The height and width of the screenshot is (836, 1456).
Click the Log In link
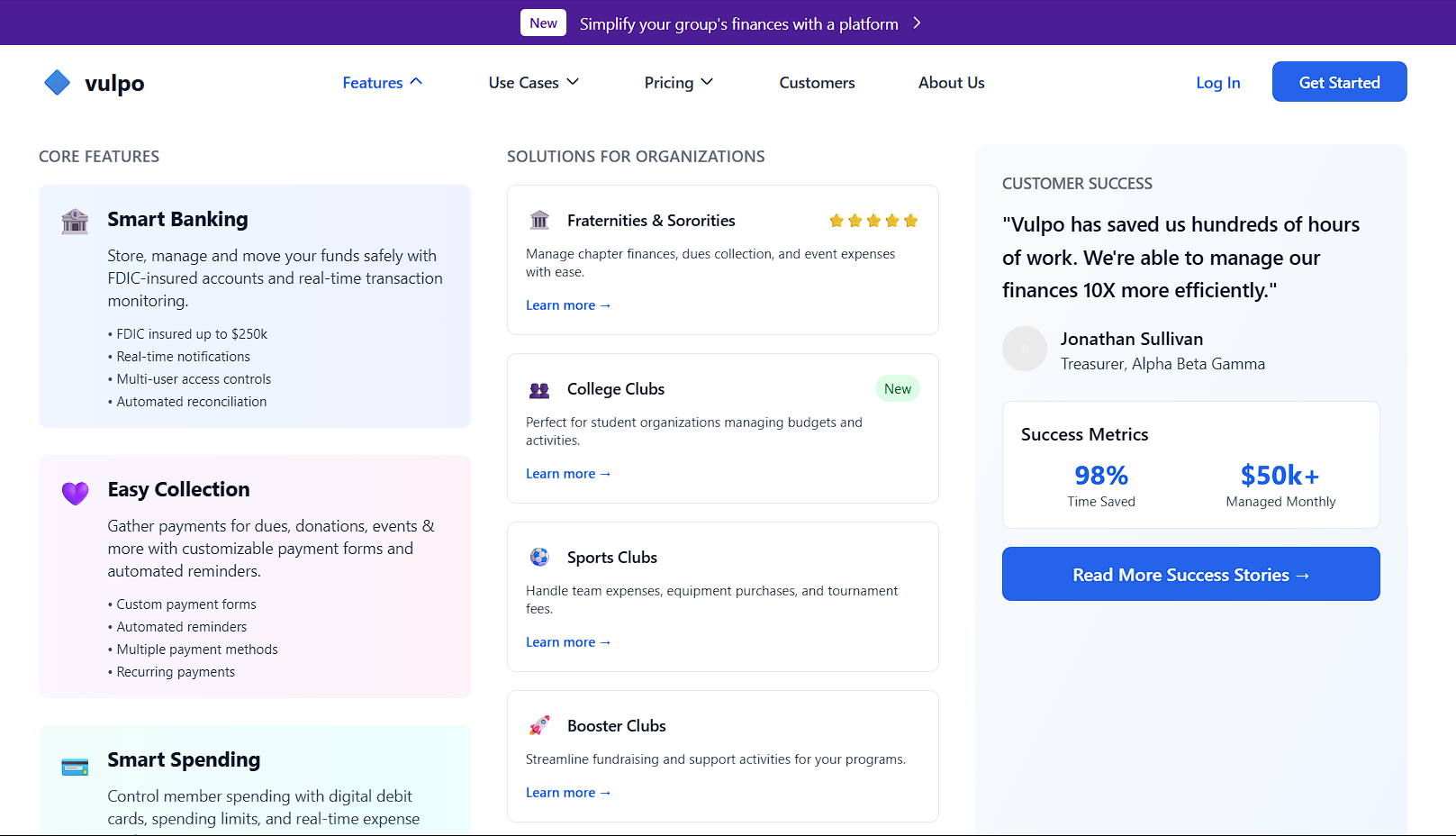pos(1217,83)
